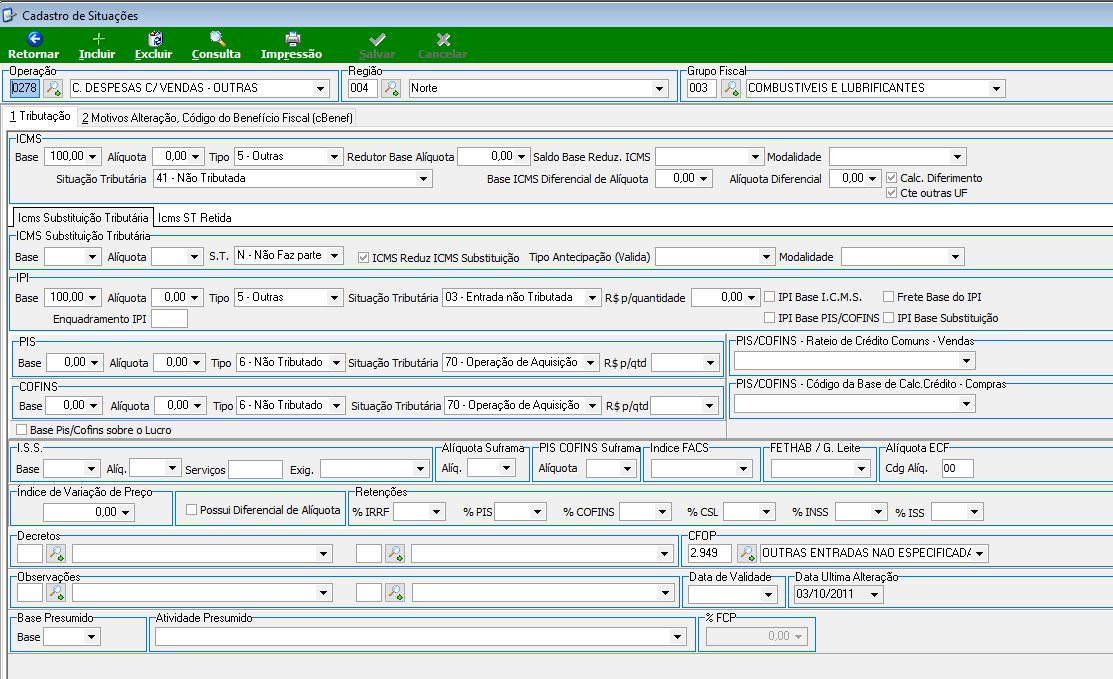Click the Excluir toolbar icon
The image size is (1113, 679).
click(154, 39)
